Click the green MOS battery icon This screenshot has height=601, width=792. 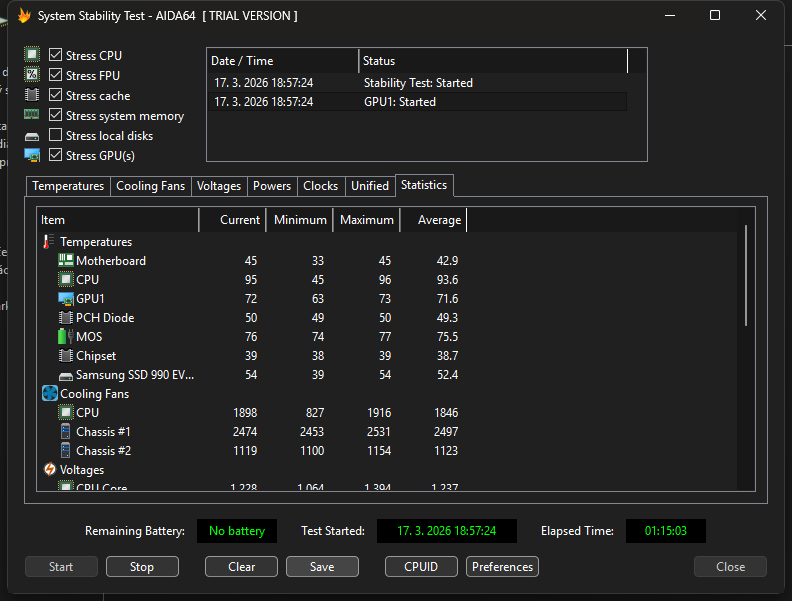(x=65, y=336)
